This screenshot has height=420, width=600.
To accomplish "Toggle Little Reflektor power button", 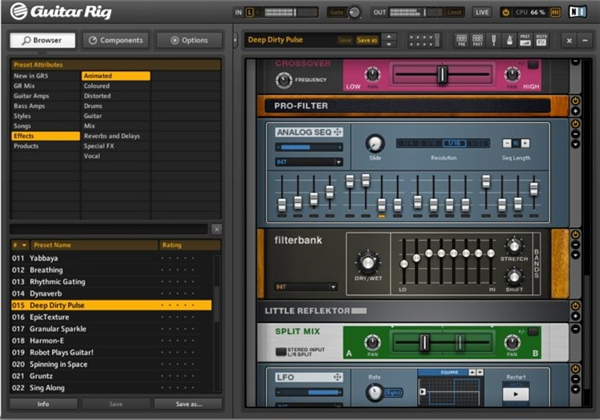I will (x=575, y=306).
